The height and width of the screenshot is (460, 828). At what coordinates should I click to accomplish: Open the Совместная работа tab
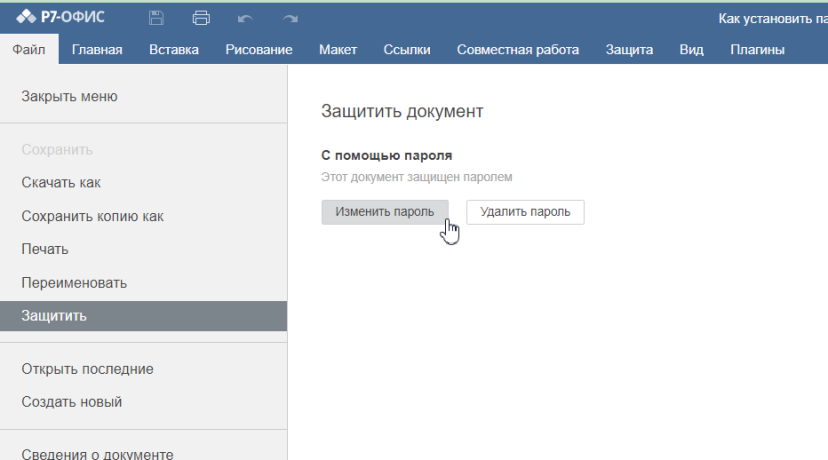(x=518, y=50)
